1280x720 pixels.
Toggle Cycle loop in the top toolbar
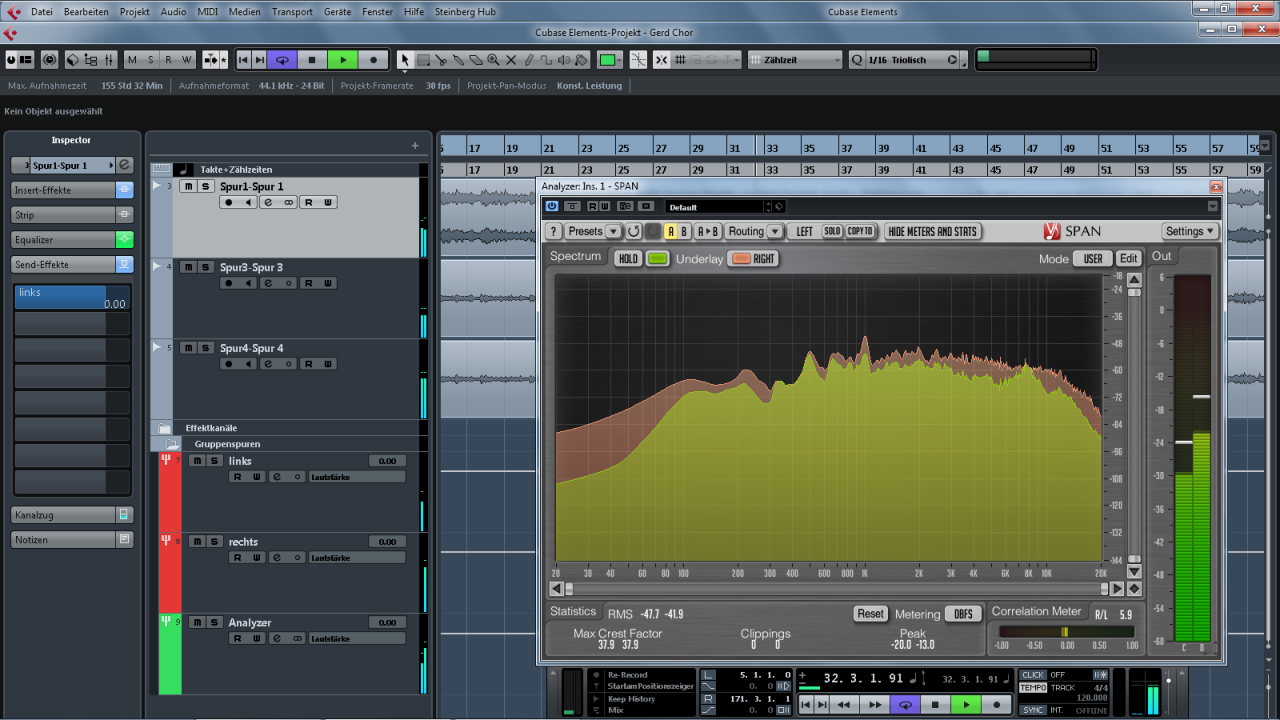282,60
